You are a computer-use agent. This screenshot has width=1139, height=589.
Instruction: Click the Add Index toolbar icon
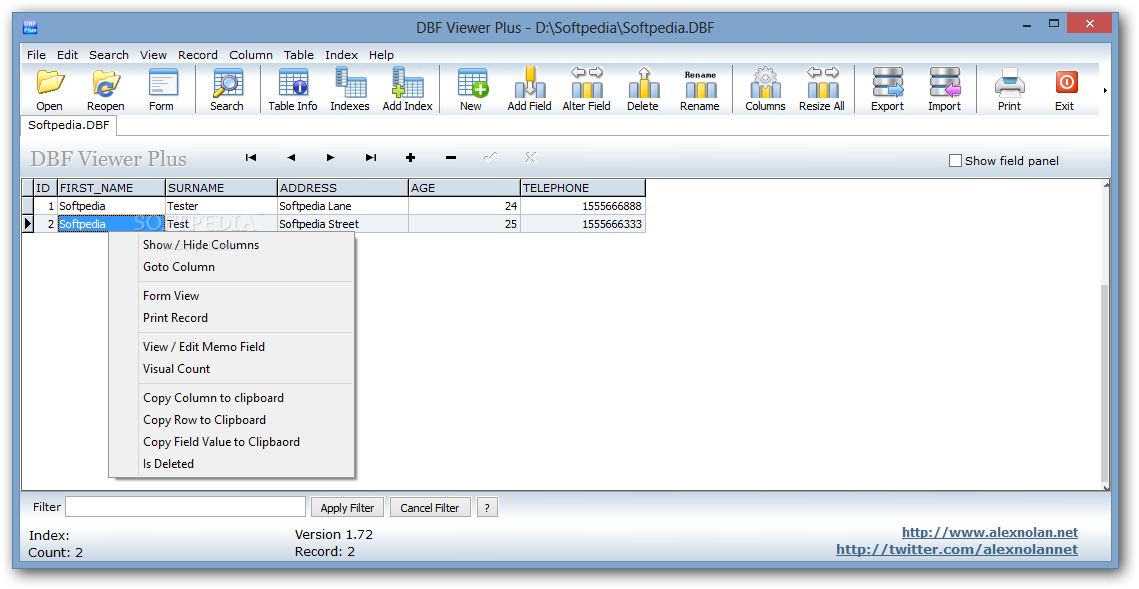[x=408, y=89]
